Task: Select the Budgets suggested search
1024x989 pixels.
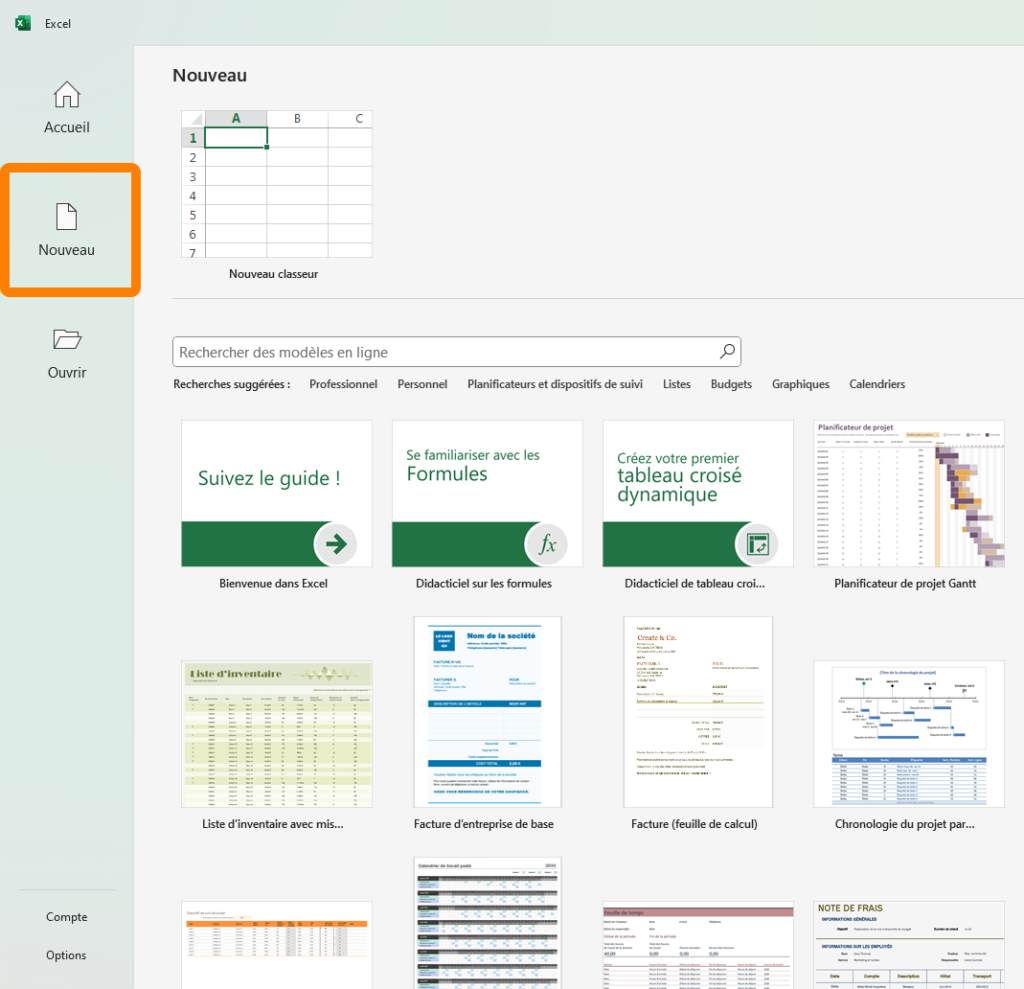Action: [731, 384]
